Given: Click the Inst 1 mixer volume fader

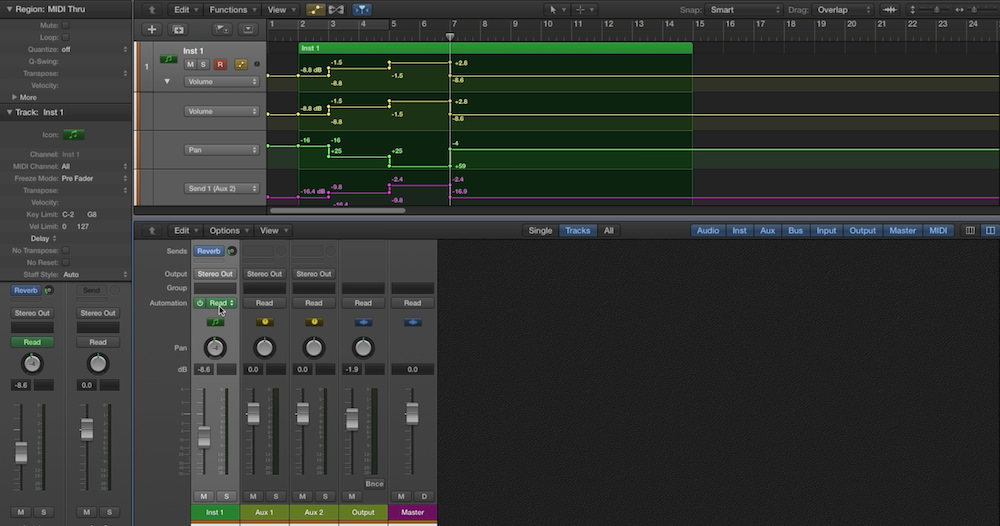Looking at the screenshot, I should (x=204, y=436).
